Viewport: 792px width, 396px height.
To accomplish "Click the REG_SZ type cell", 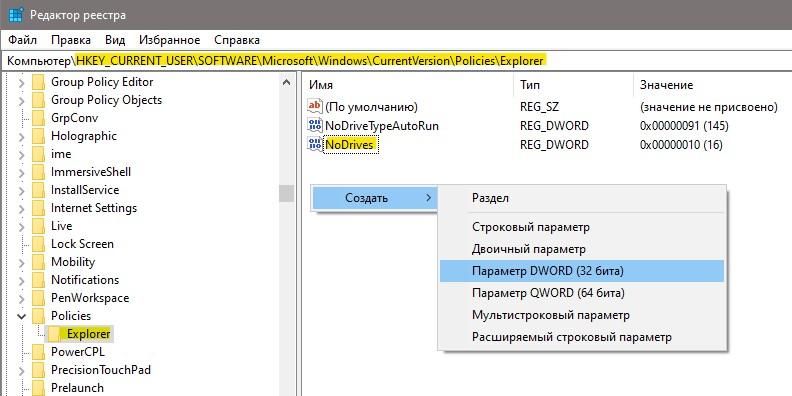I will click(x=539, y=107).
